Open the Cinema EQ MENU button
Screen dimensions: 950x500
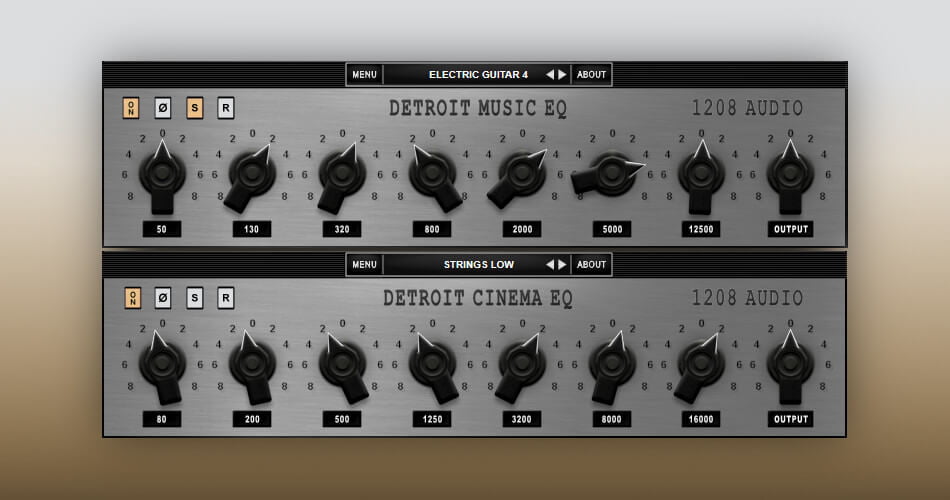364,264
